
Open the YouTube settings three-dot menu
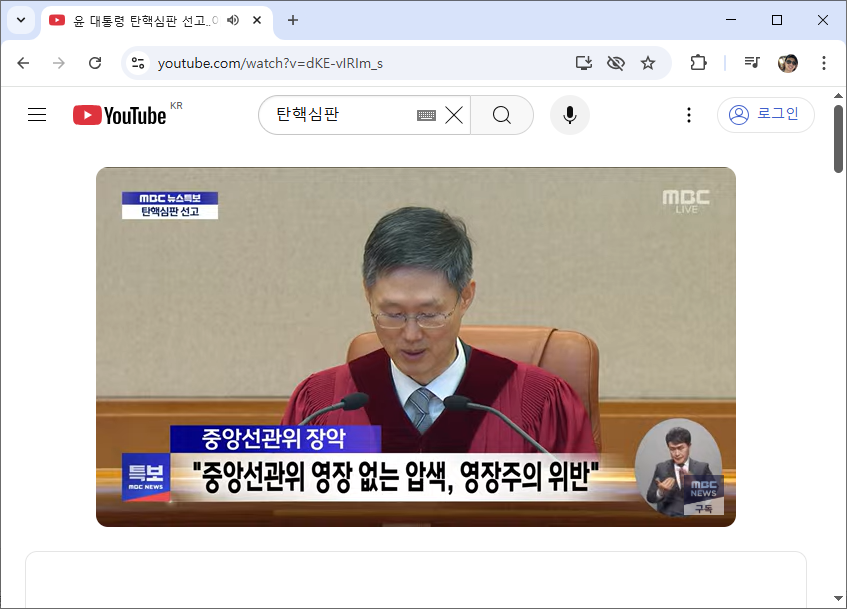(x=689, y=115)
